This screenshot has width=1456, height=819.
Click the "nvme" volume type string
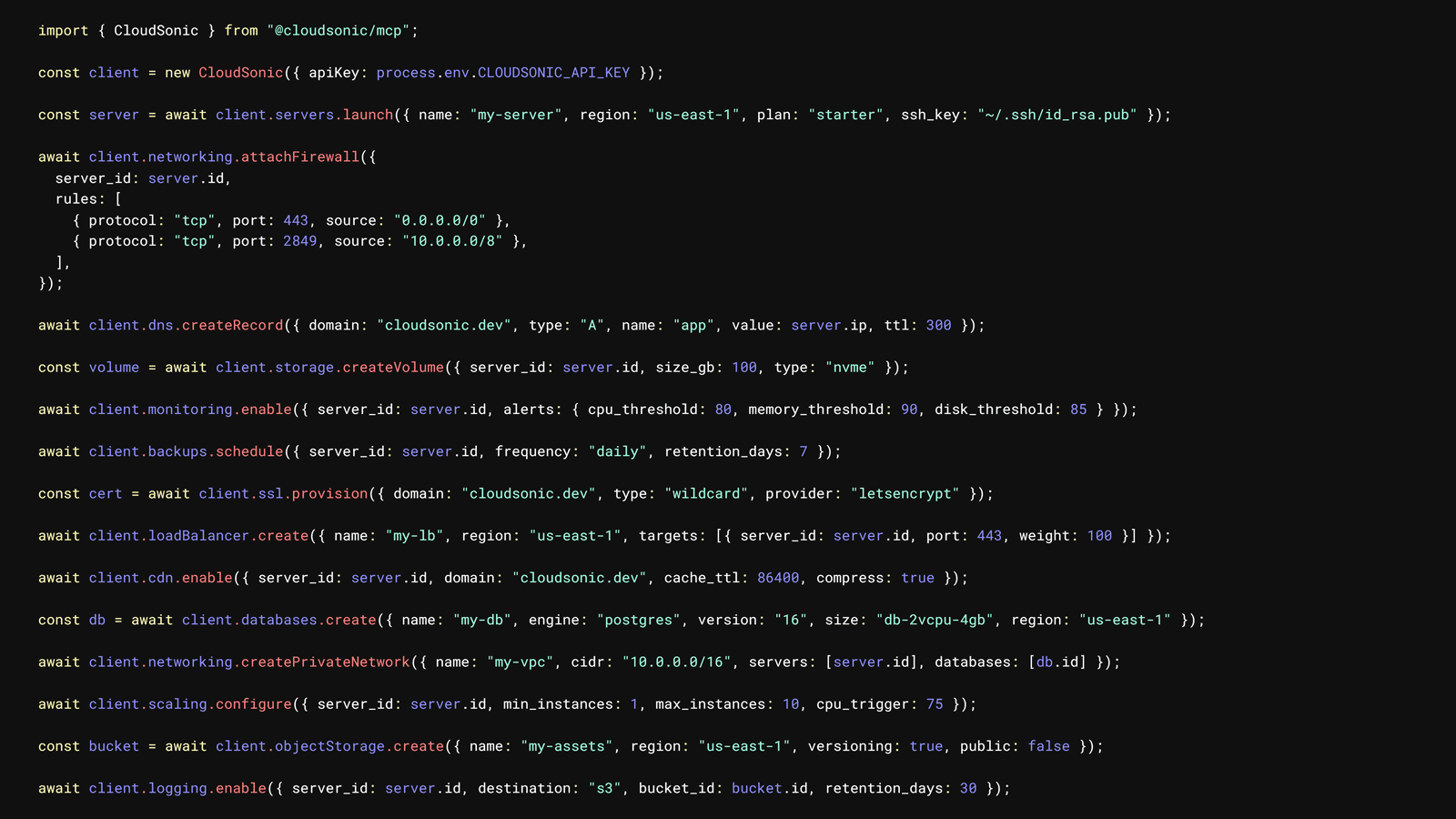(x=850, y=368)
